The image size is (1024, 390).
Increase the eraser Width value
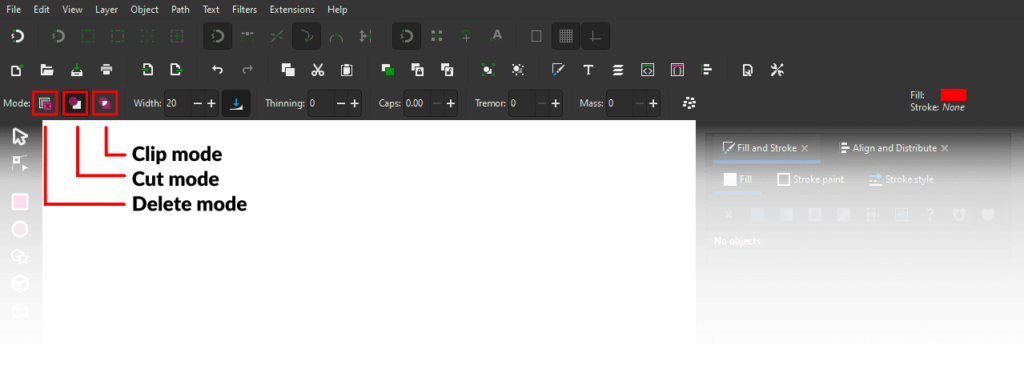click(211, 103)
